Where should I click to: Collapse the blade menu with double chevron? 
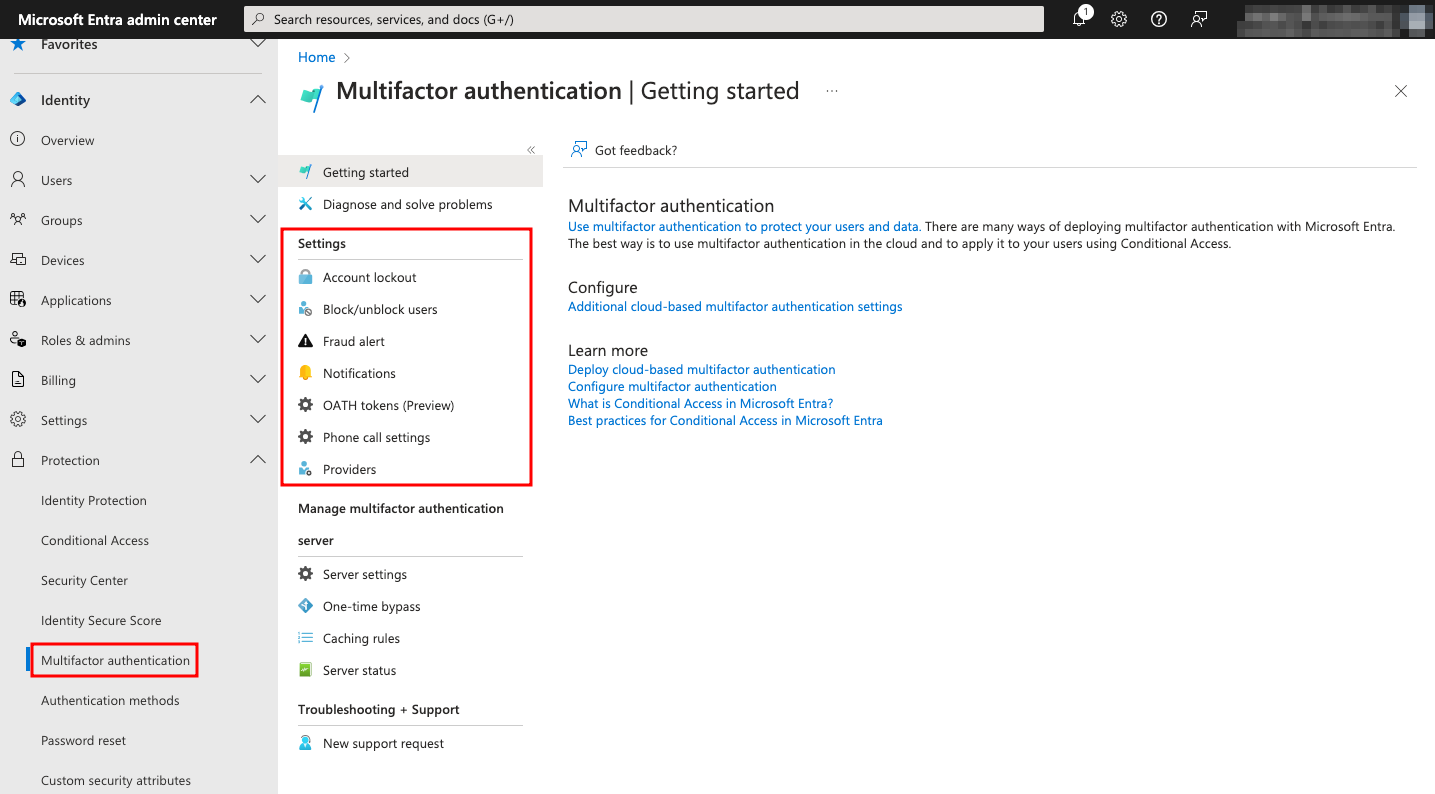click(531, 150)
